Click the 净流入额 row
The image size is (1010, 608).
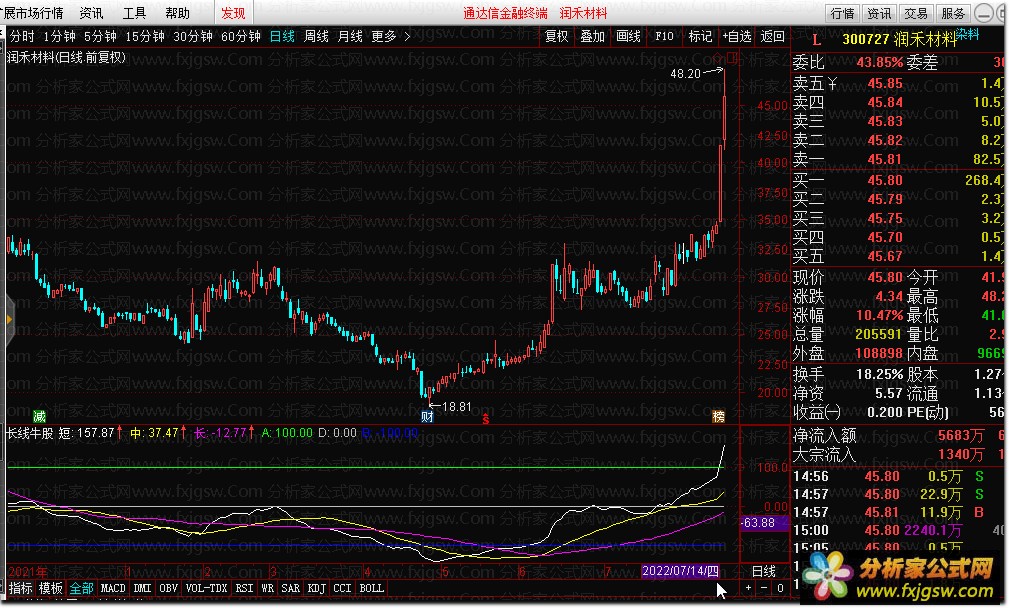[x=898, y=435]
